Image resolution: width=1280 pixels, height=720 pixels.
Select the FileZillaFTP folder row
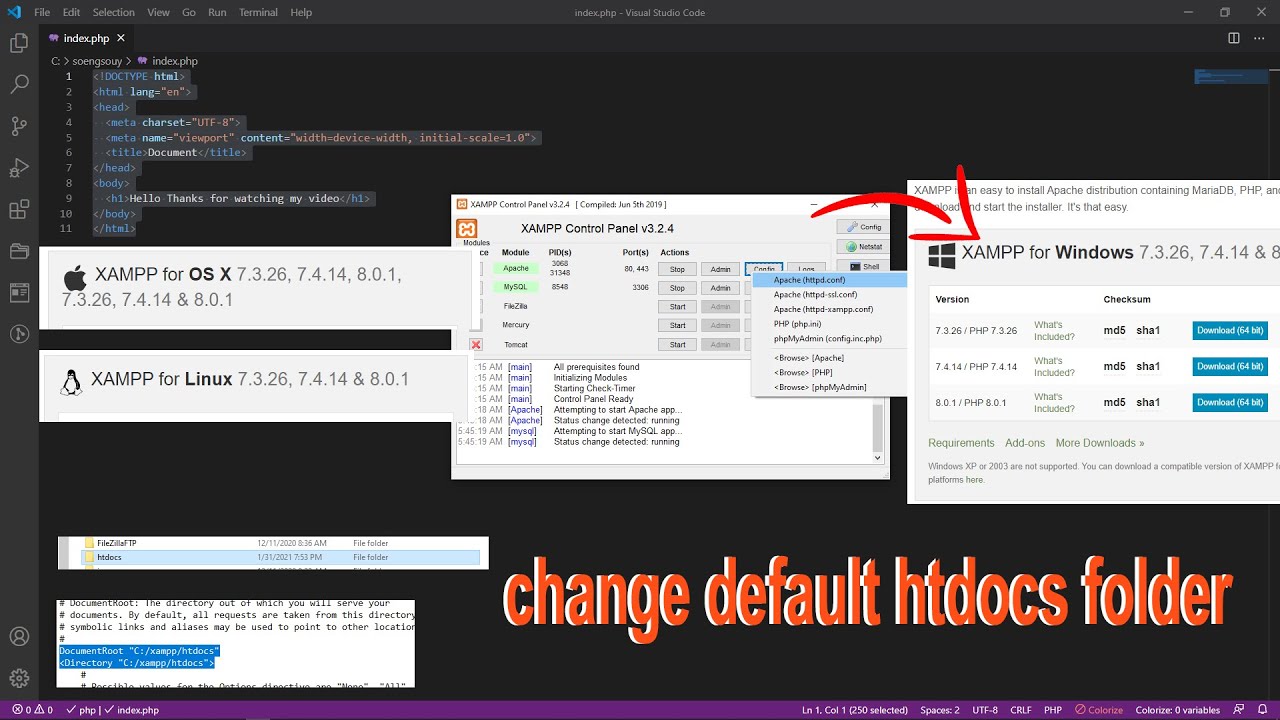[280, 543]
